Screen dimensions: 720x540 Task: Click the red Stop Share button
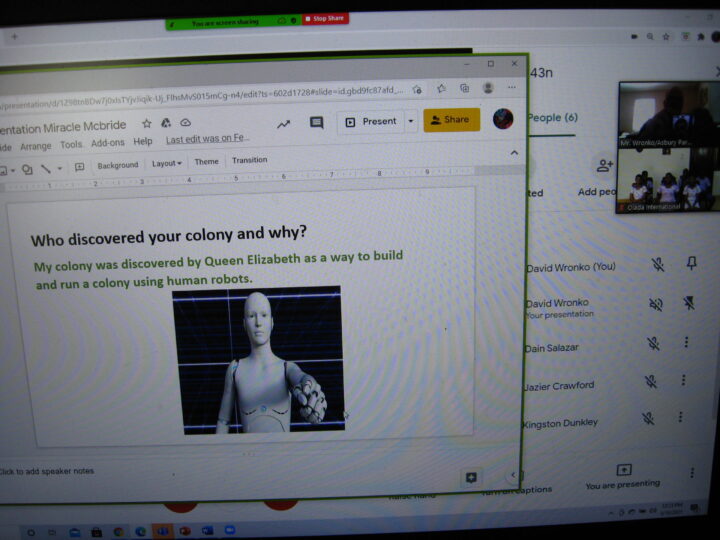(x=327, y=19)
